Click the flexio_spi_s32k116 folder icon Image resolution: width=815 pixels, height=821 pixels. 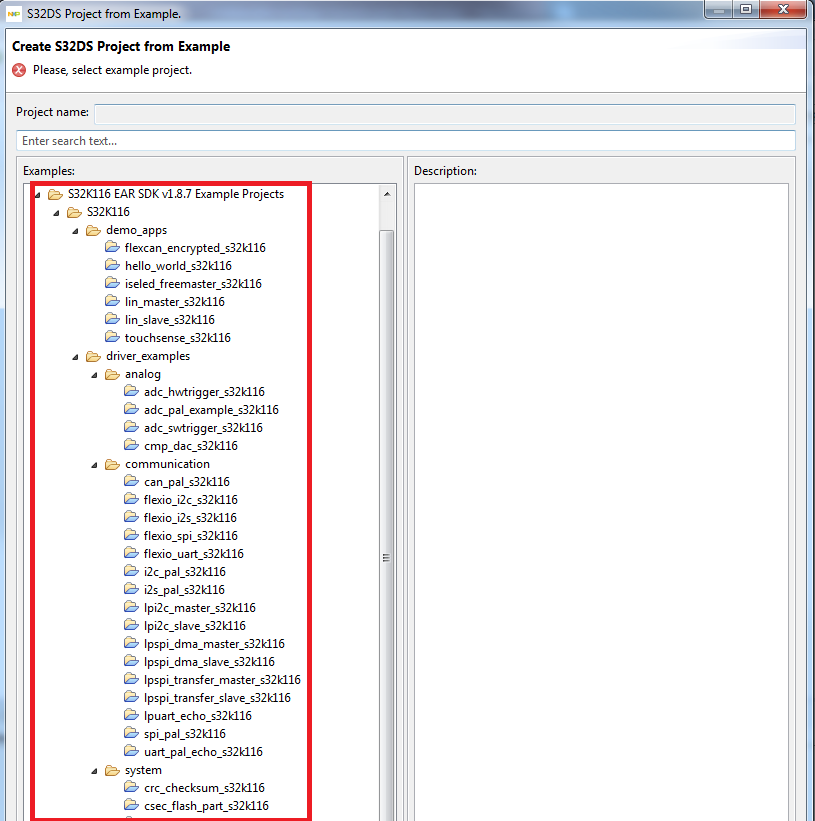[x=131, y=535]
